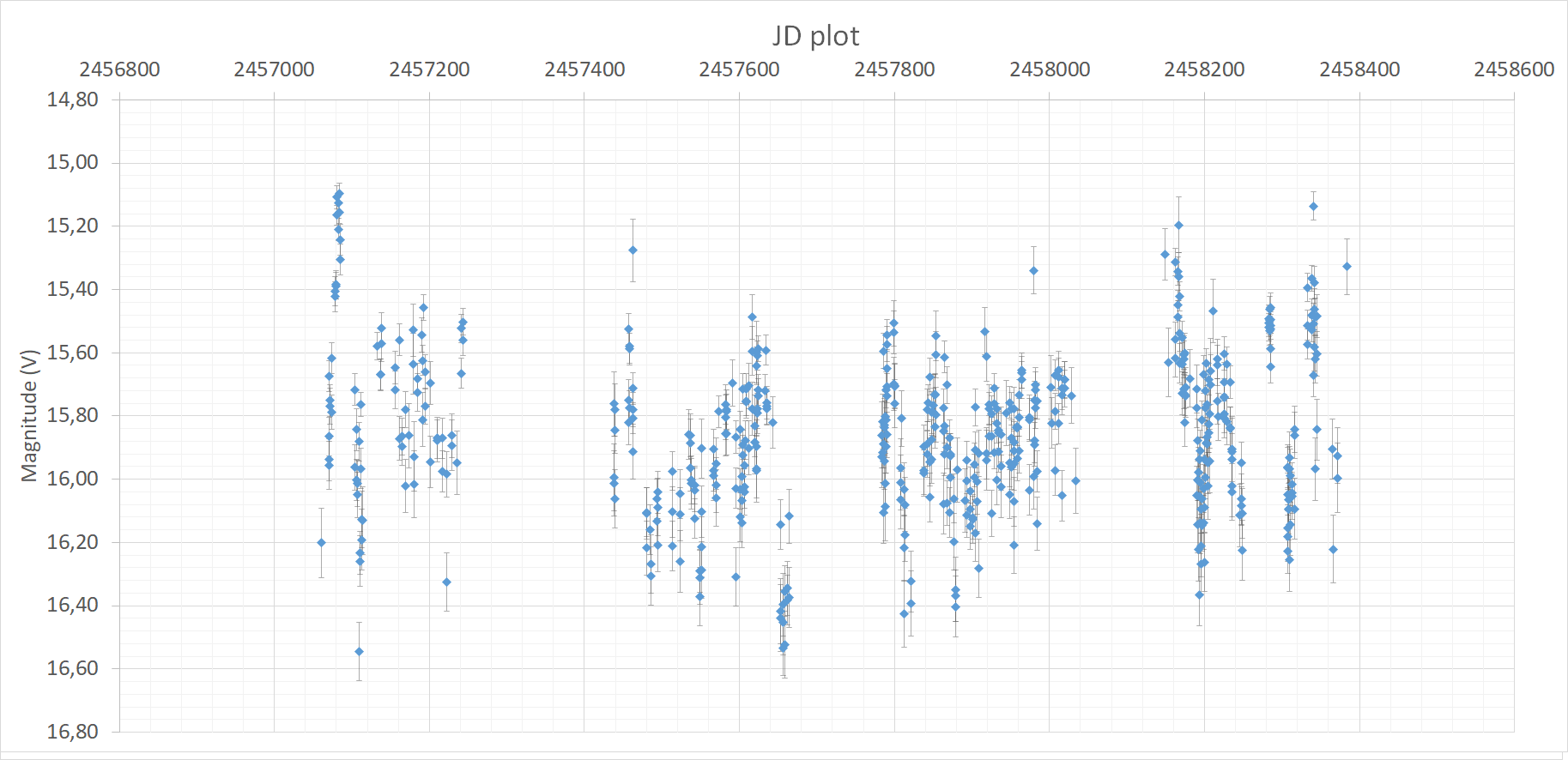1568x760 pixels.
Task: Select the 'JD plot' chart title
Action: 815,36
